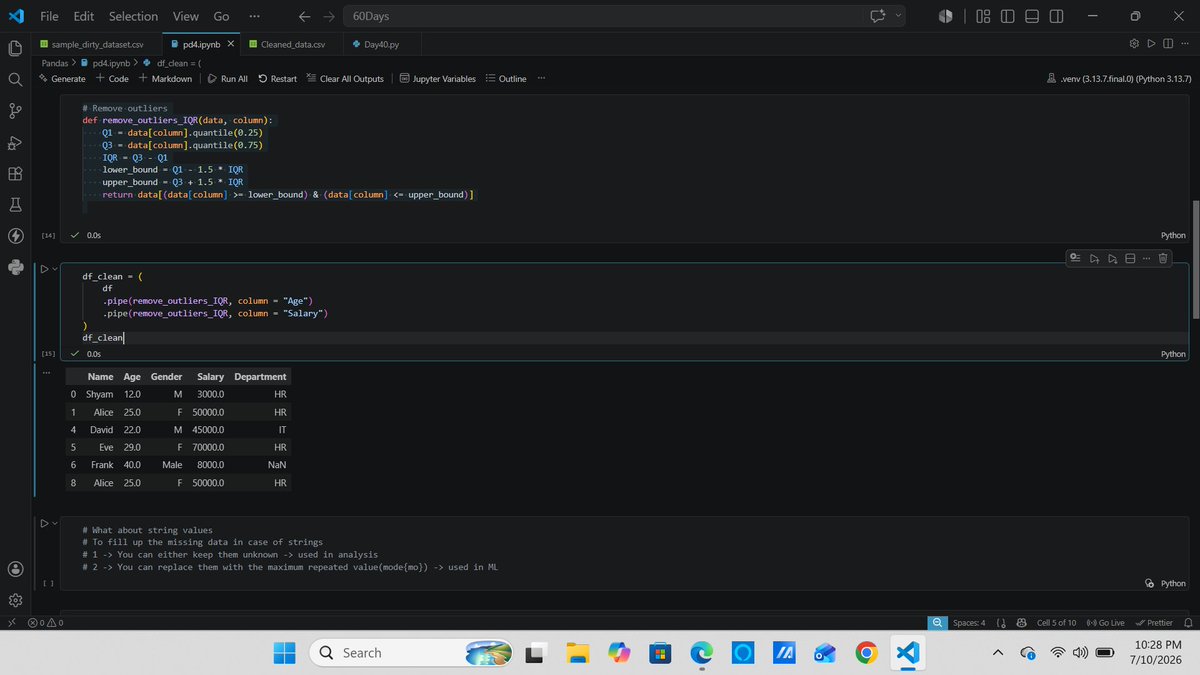
Task: Run by line in cell toolbar
Action: click(1076, 258)
